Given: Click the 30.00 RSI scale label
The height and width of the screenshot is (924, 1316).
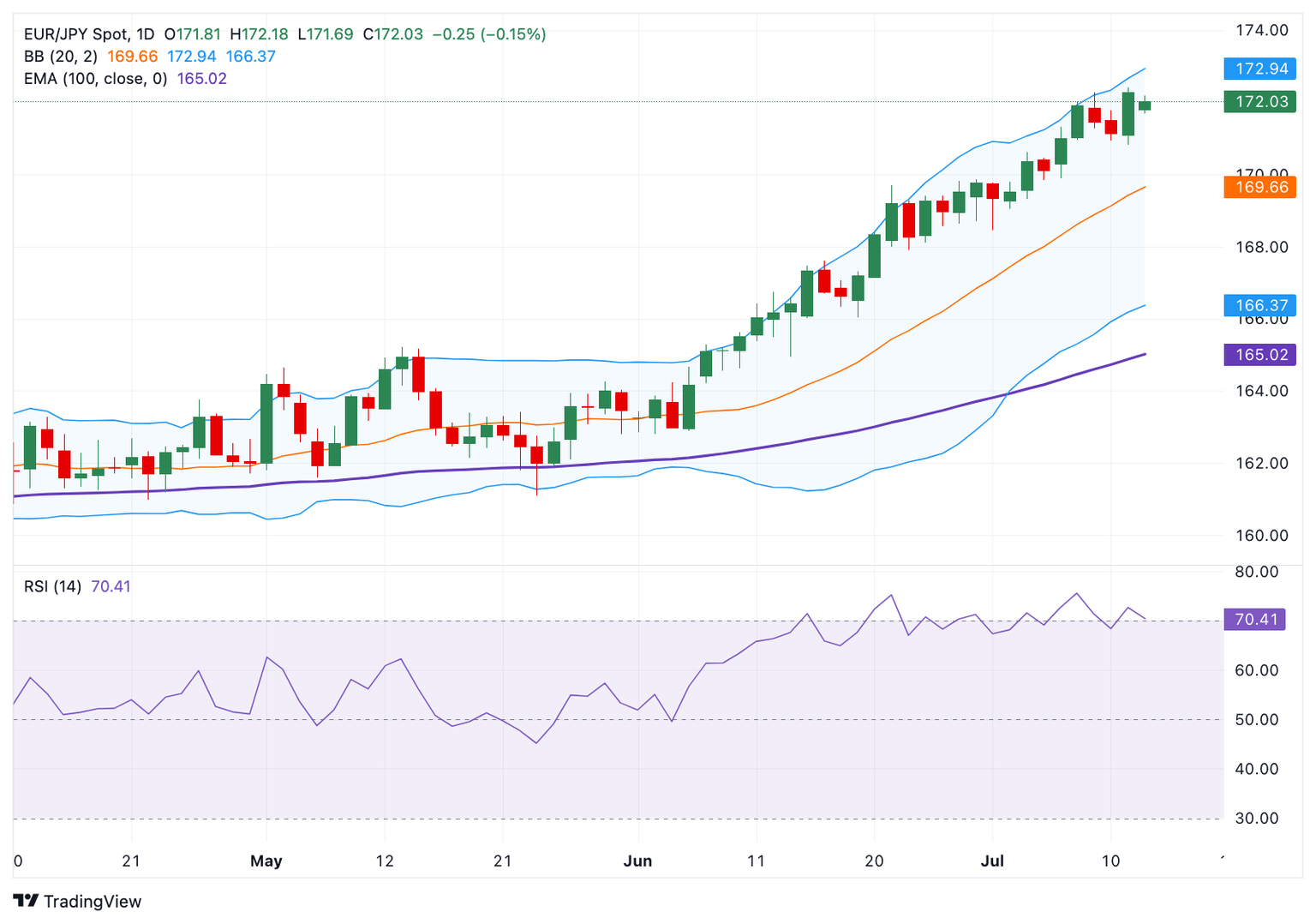Looking at the screenshot, I should coord(1256,819).
